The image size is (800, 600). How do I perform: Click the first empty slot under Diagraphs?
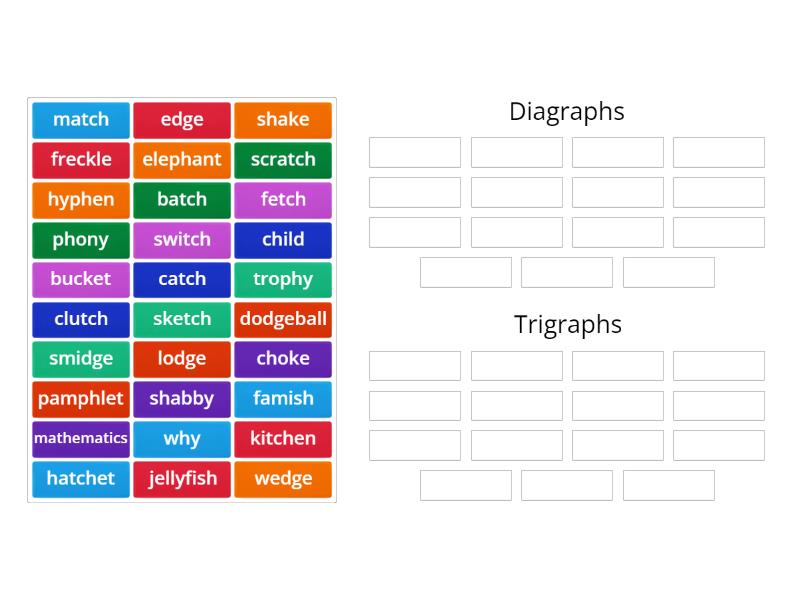414,152
